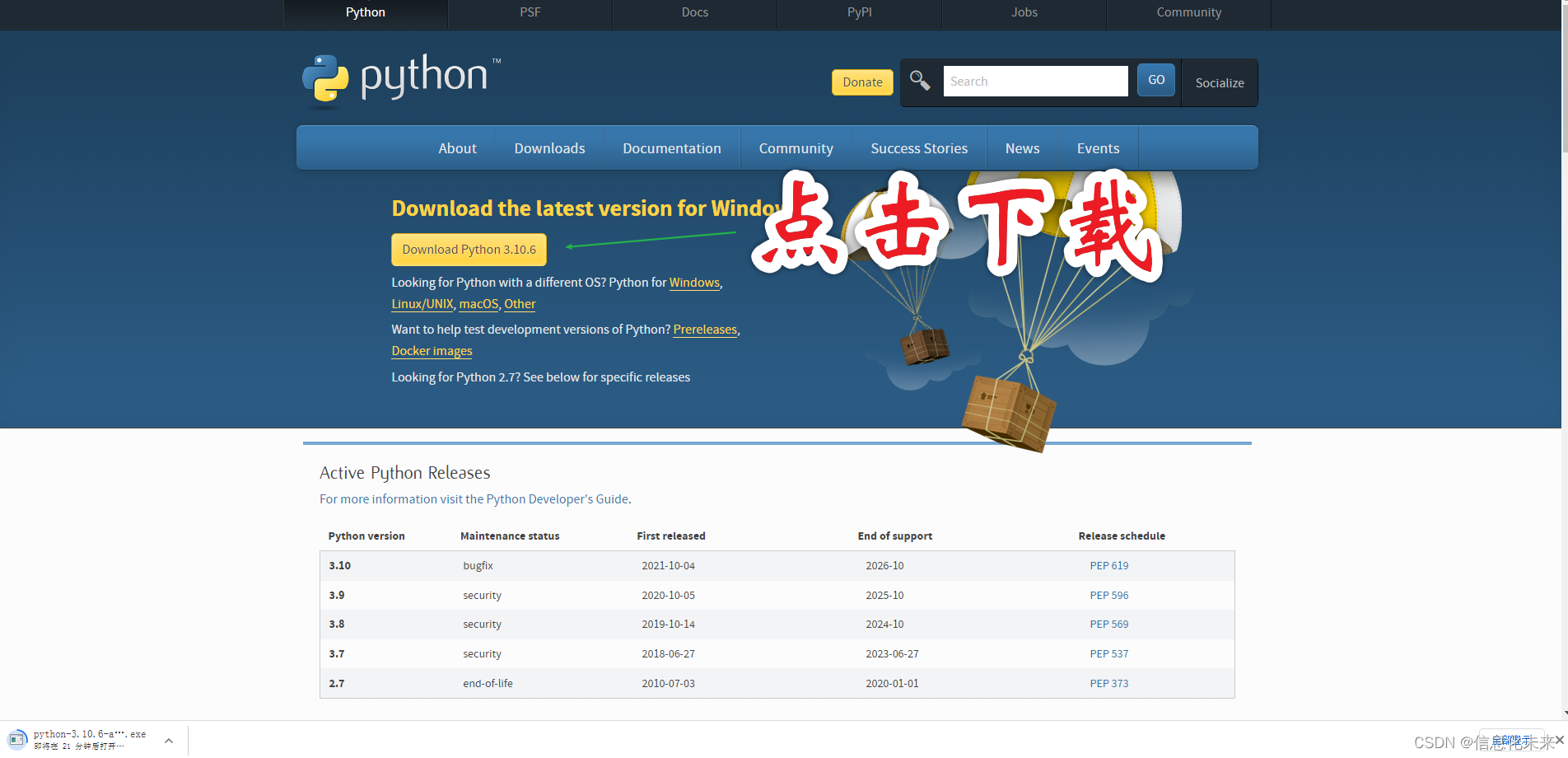Click the Donate button
This screenshot has height=758, width=1568.
(862, 82)
